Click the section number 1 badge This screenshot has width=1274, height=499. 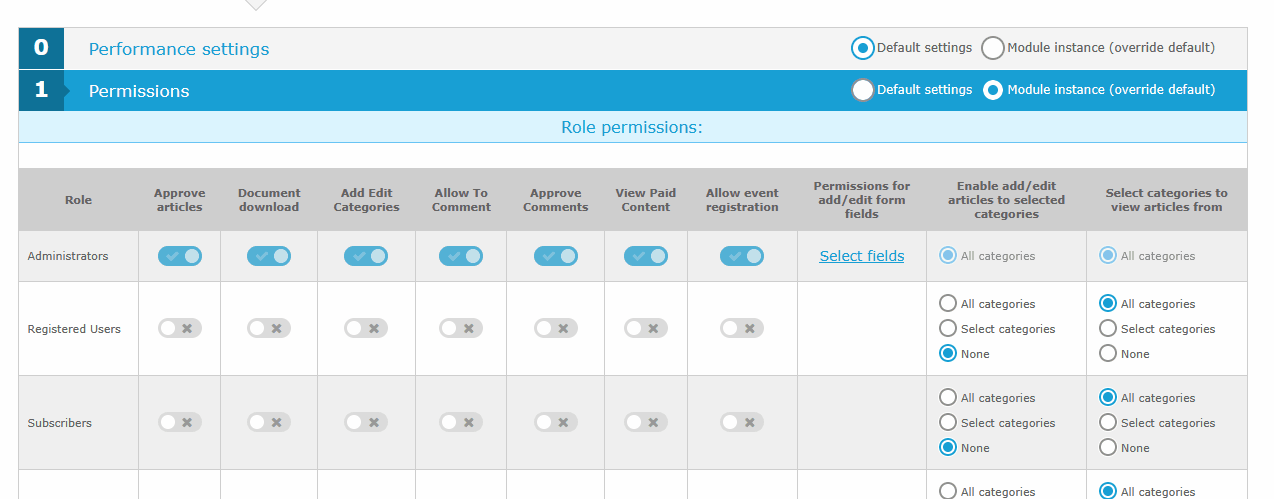pyautogui.click(x=41, y=90)
